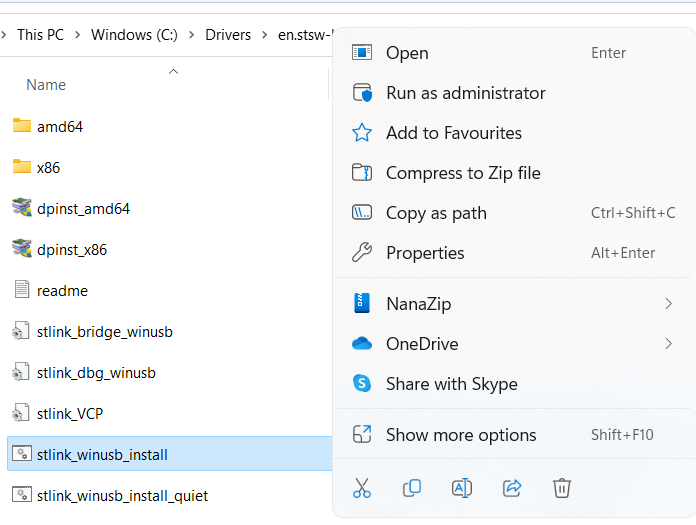This screenshot has width=696, height=525.
Task: Select Copy as path option
Action: [x=436, y=213]
